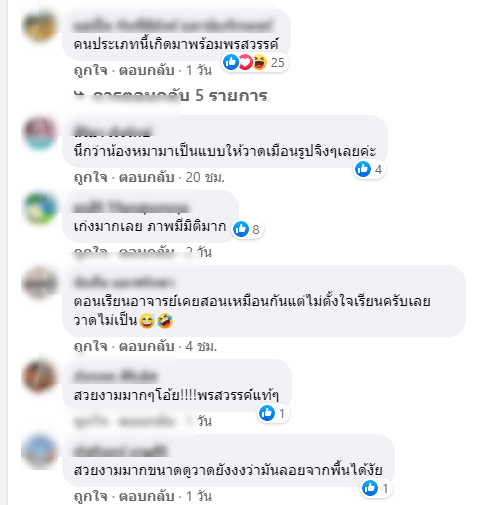Click the laughing emoji reaction on first comment

point(260,62)
